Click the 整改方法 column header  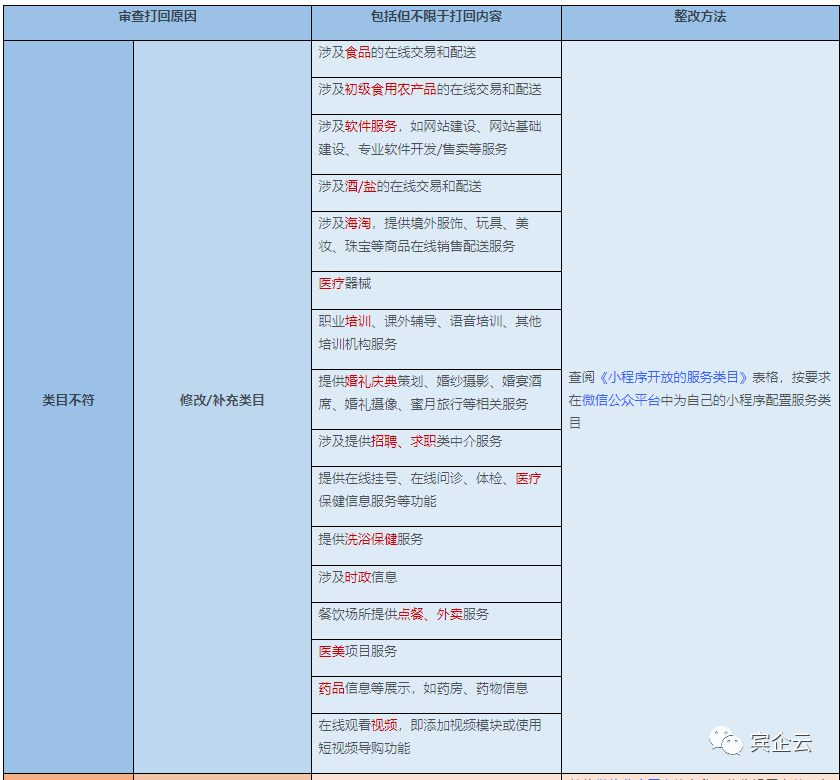pos(700,22)
